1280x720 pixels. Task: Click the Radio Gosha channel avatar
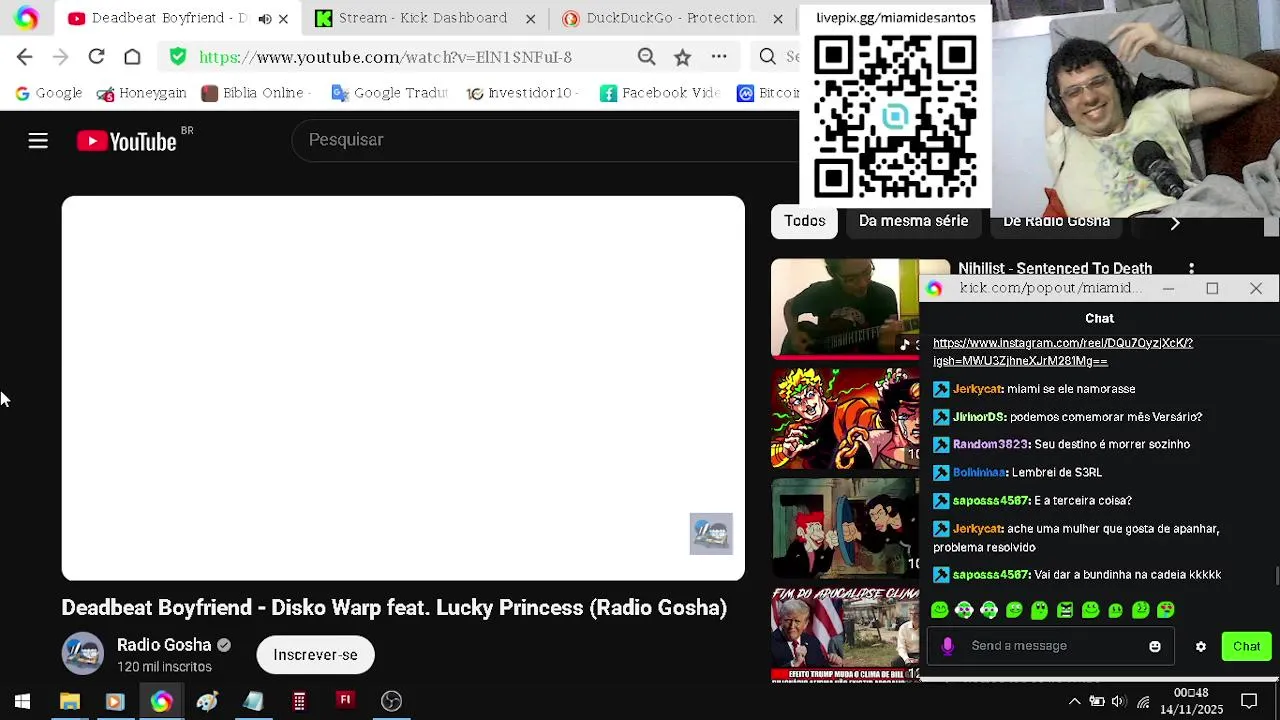[x=83, y=654]
